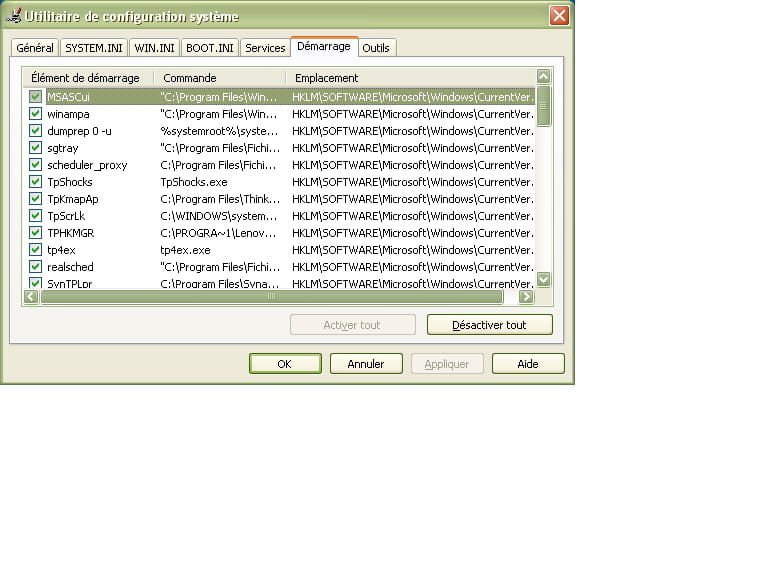Toggle the TpKmapAp checkbox
The image size is (779, 569).
(x=35, y=199)
